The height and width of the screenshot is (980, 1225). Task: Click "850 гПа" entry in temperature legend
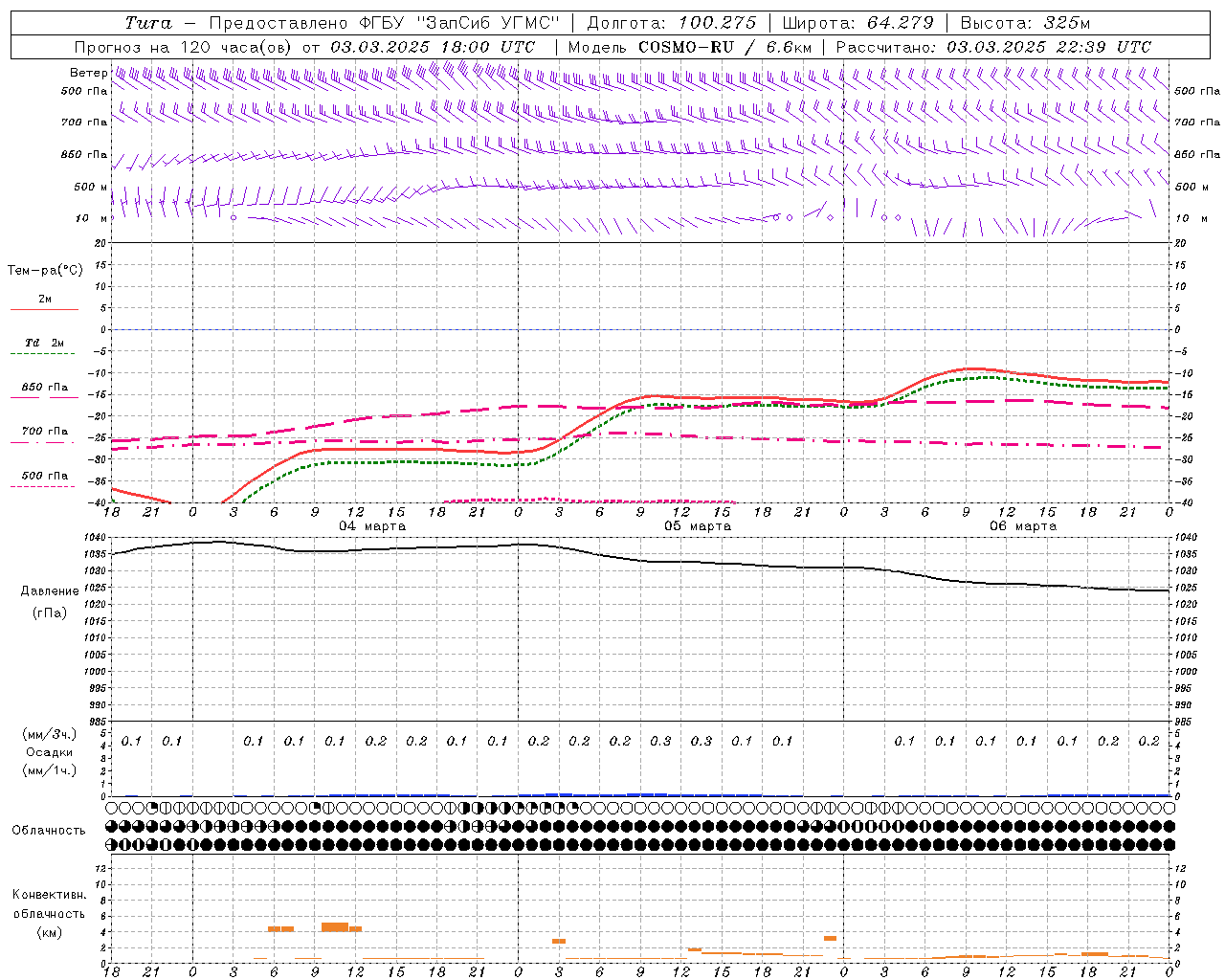(x=45, y=388)
